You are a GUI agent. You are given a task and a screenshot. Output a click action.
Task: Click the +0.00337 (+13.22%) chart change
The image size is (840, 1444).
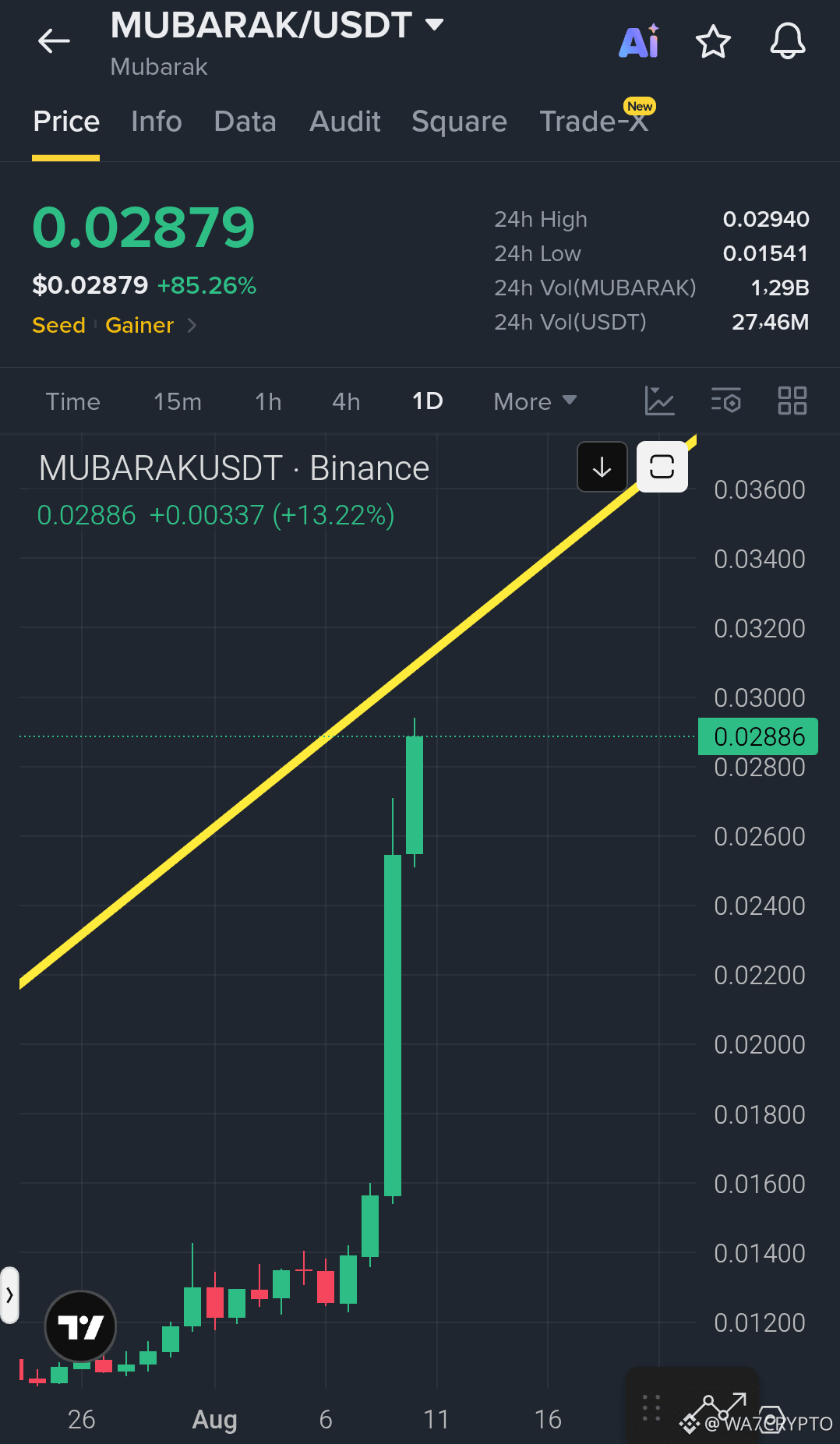272,515
